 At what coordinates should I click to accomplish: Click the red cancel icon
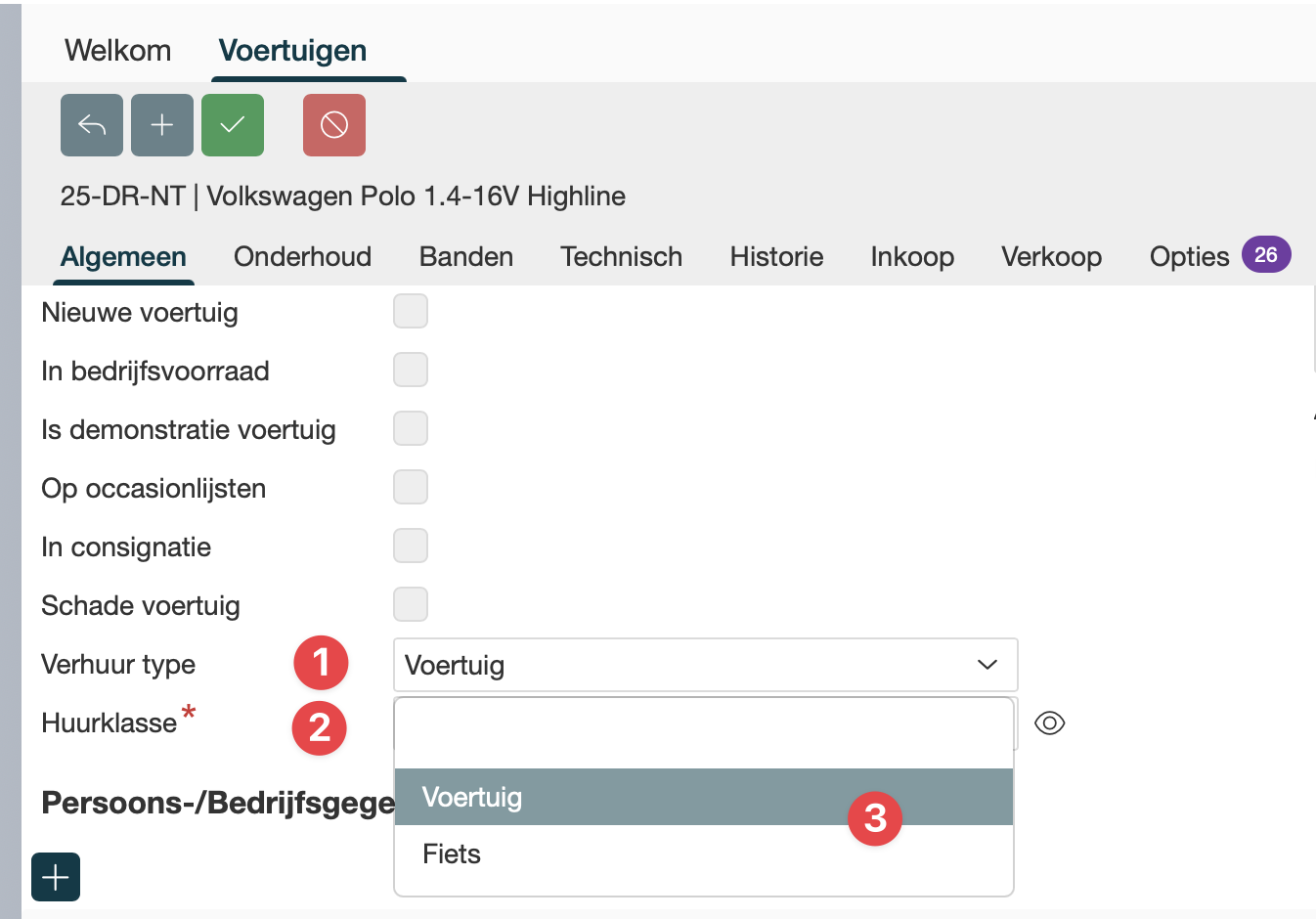point(334,125)
